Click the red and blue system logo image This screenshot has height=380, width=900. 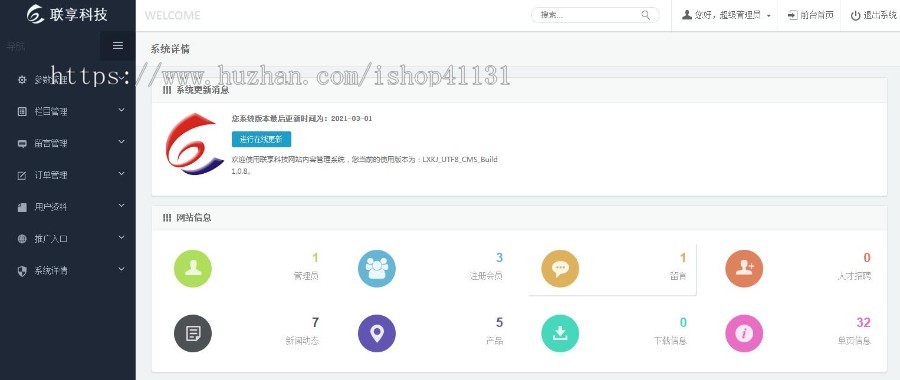pyautogui.click(x=194, y=144)
